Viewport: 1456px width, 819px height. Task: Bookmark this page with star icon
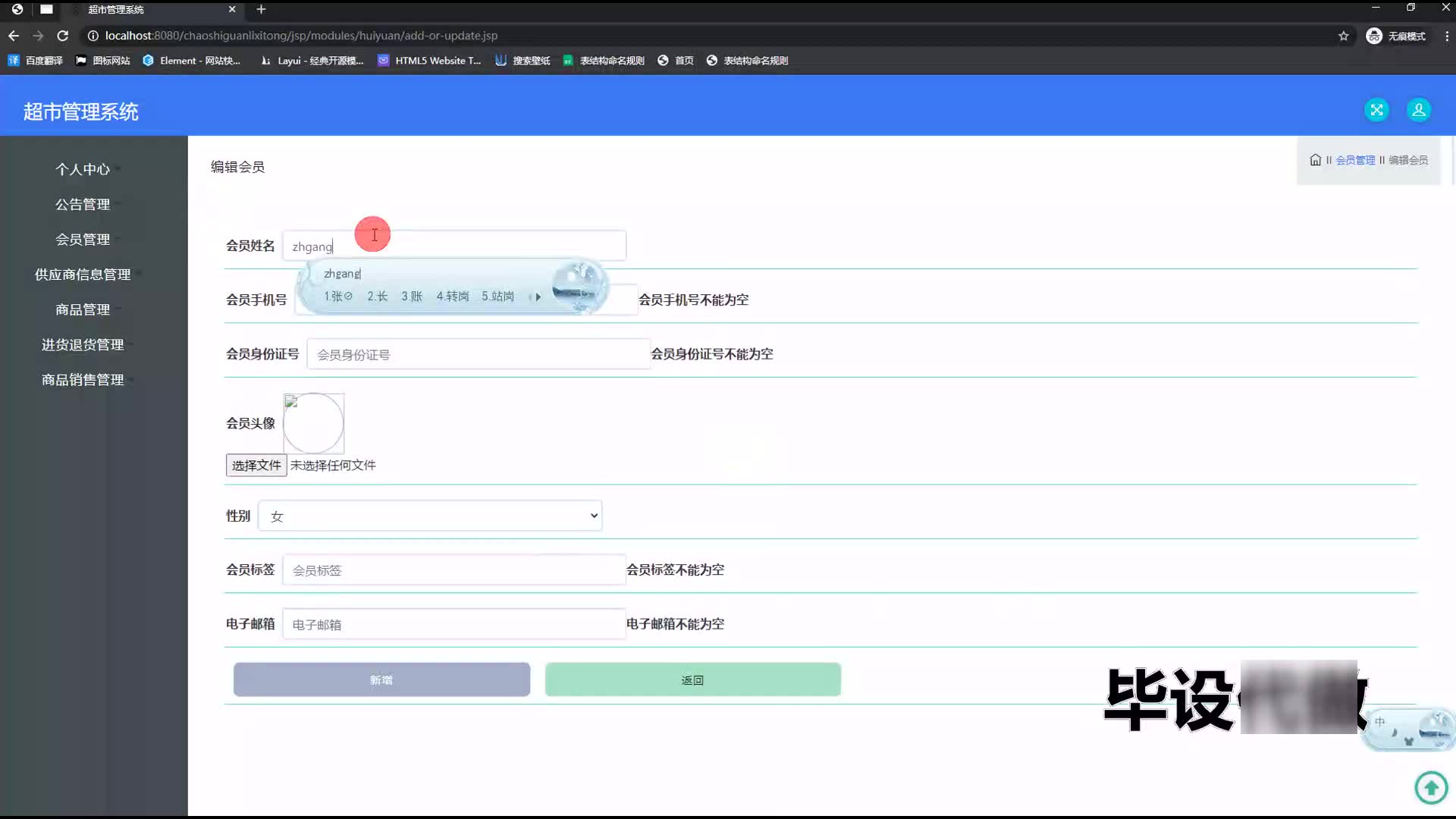[1343, 36]
